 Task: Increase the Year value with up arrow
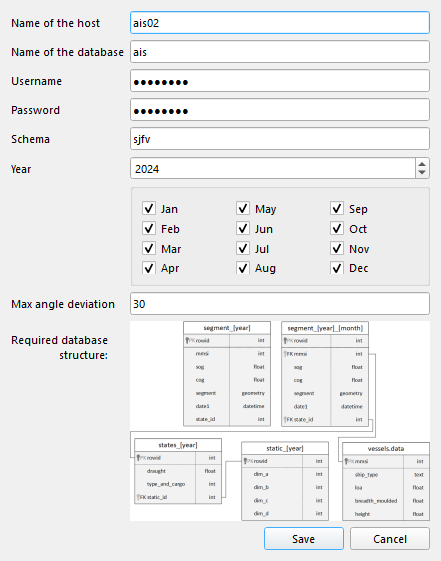(422, 164)
